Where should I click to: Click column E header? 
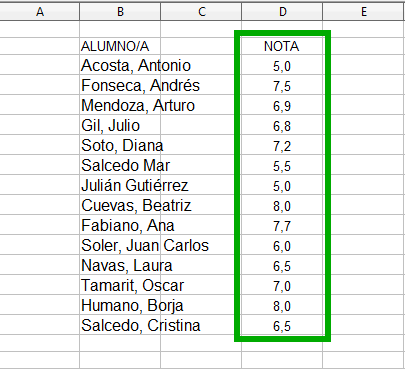click(364, 12)
